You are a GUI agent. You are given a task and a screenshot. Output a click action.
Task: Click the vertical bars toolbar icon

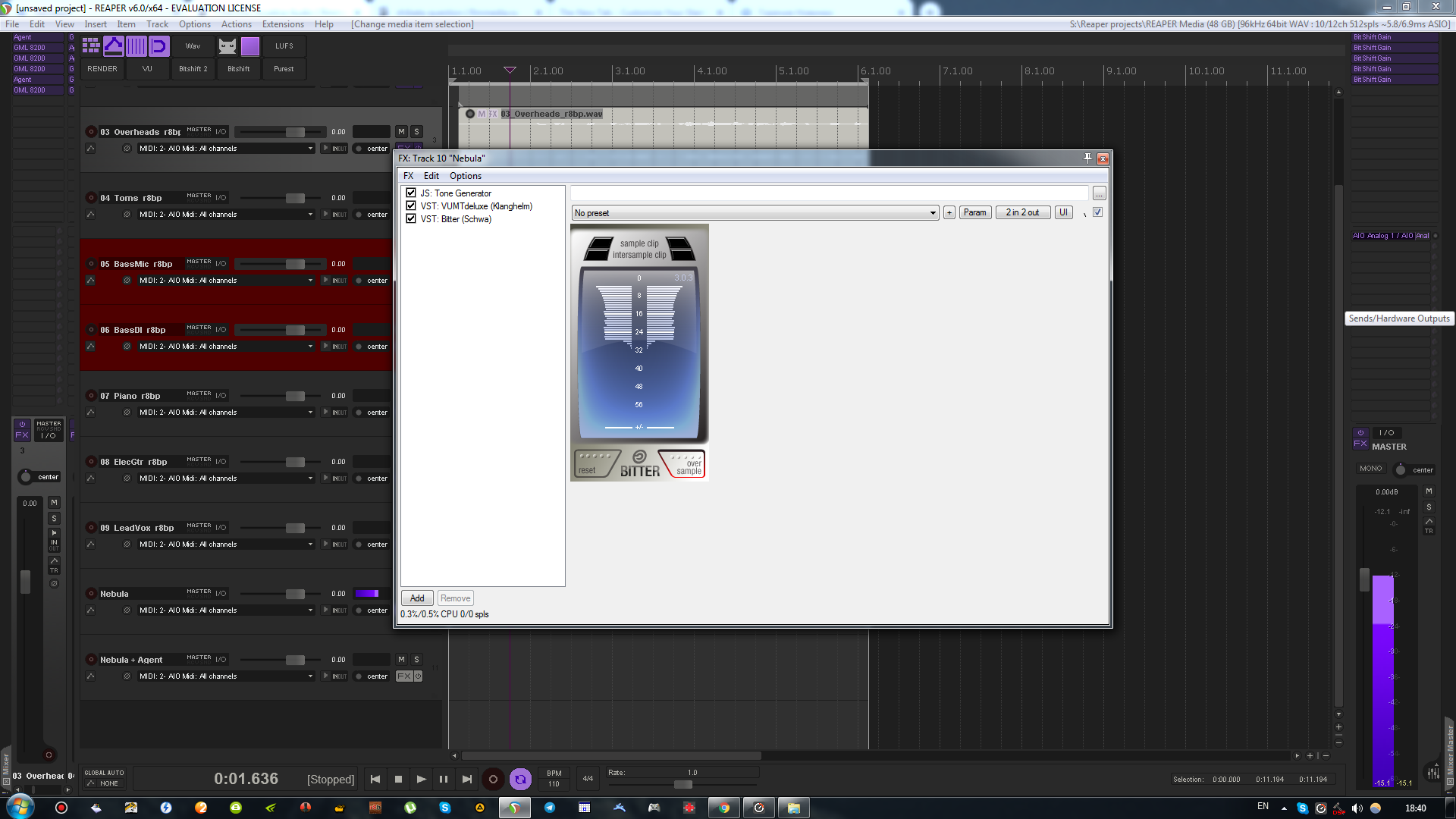(136, 46)
